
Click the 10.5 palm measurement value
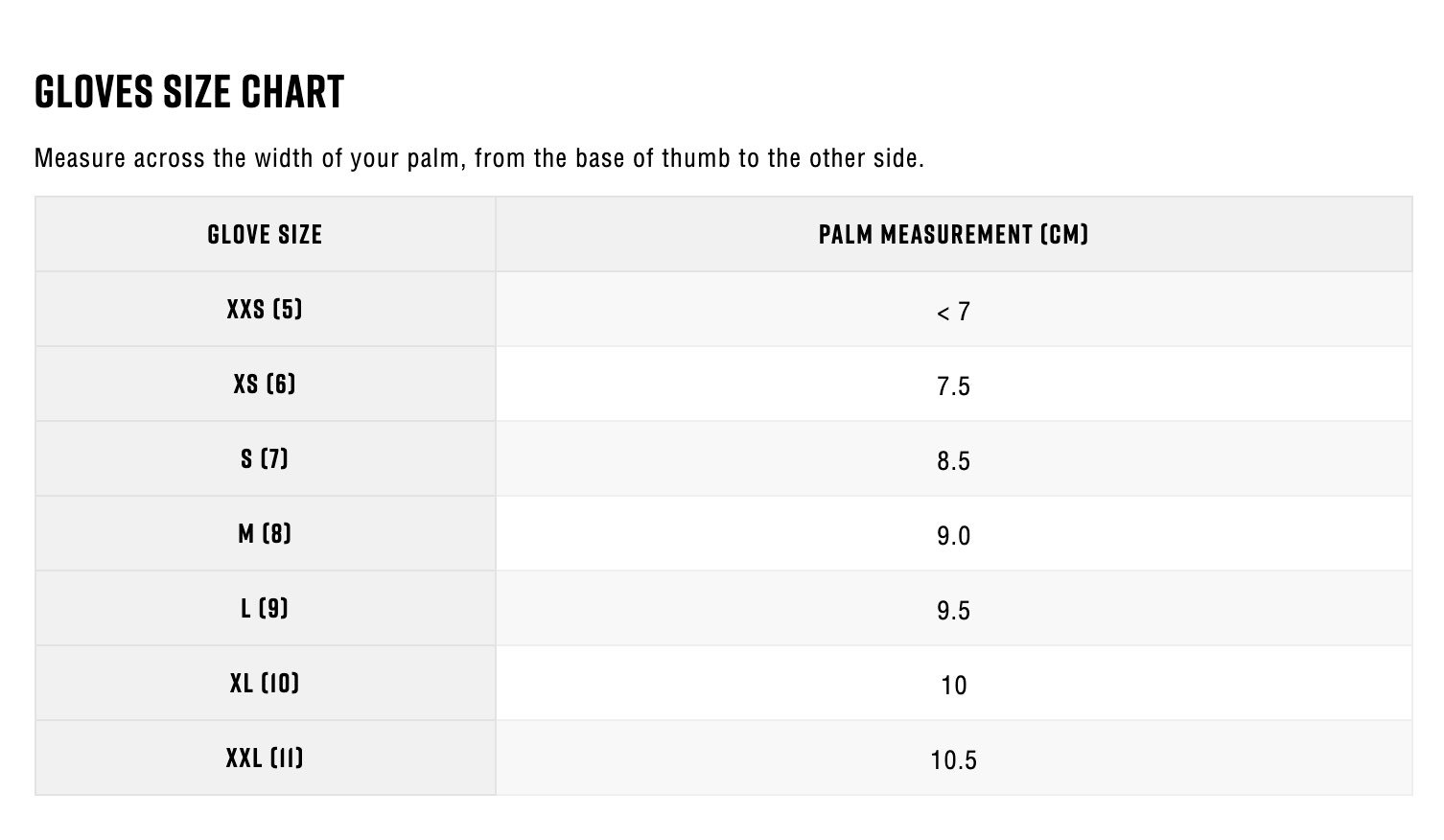pyautogui.click(x=953, y=760)
